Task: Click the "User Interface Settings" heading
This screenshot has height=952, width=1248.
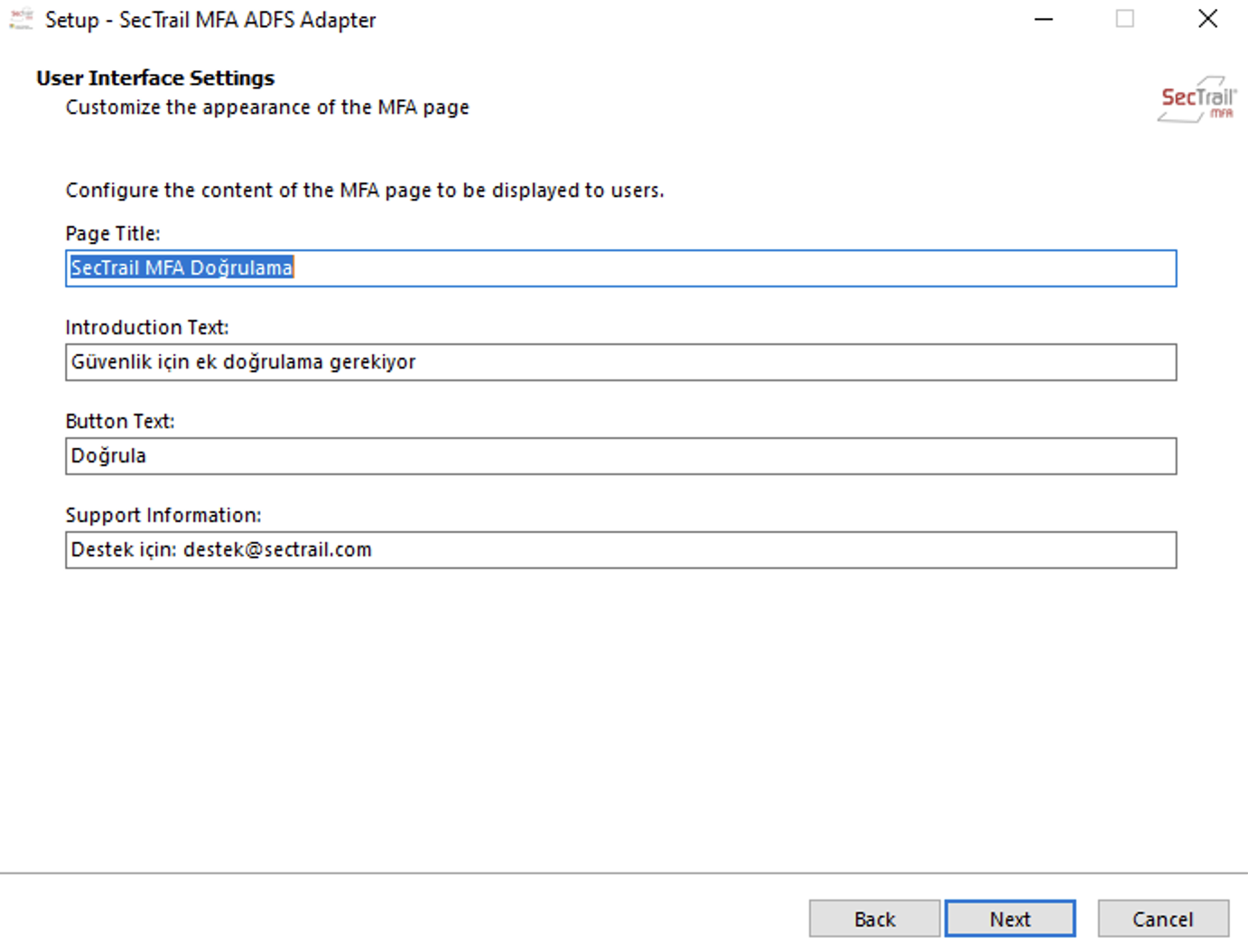Action: pos(155,79)
